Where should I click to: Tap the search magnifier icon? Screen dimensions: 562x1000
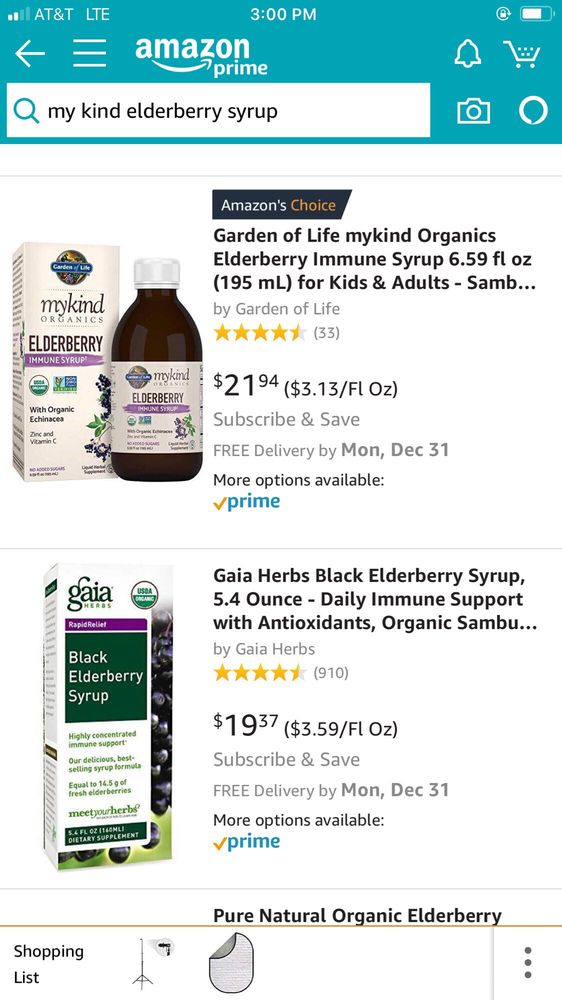pyautogui.click(x=27, y=111)
